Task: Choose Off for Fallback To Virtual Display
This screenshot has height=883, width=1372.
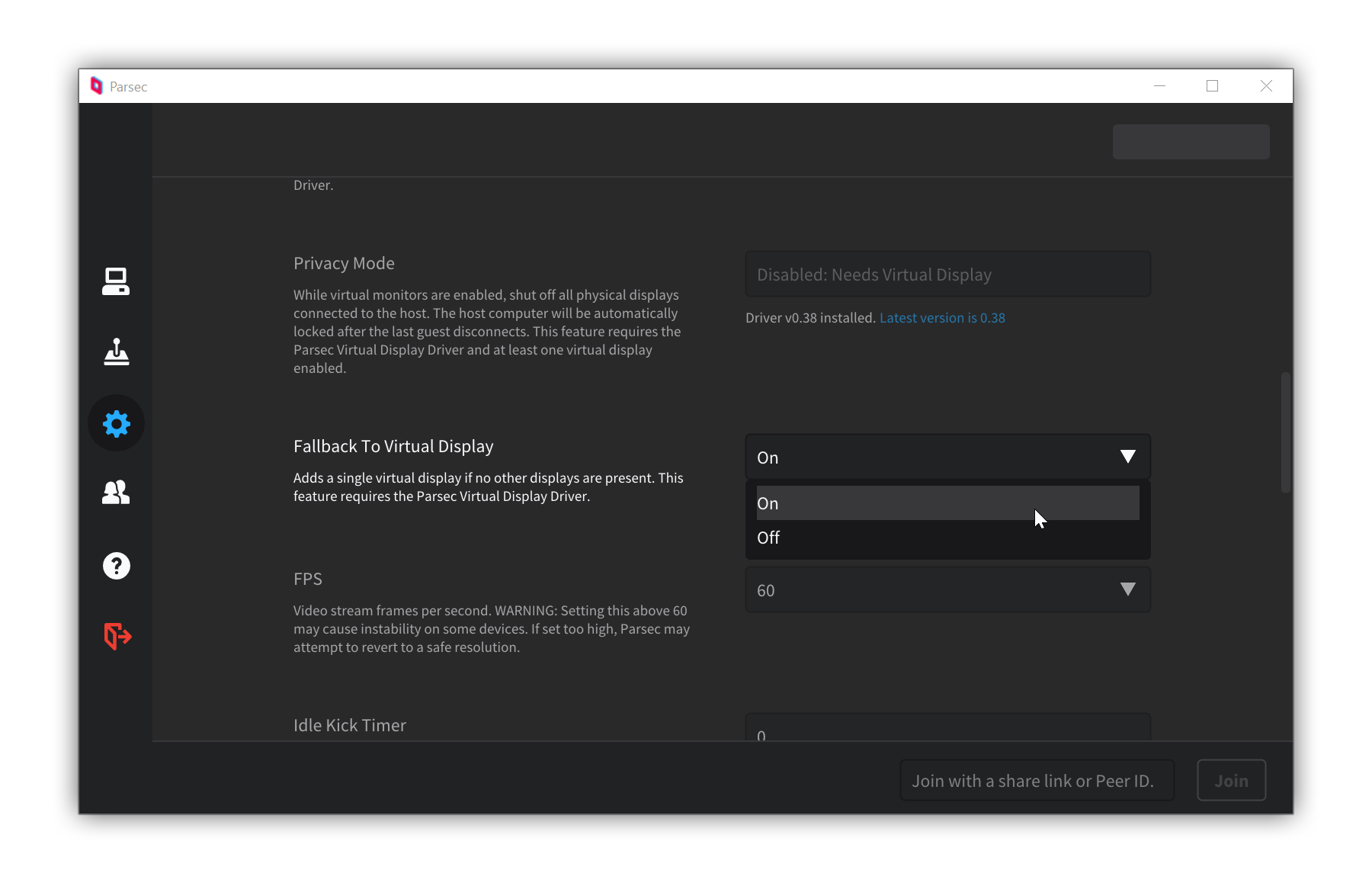Action: (947, 538)
